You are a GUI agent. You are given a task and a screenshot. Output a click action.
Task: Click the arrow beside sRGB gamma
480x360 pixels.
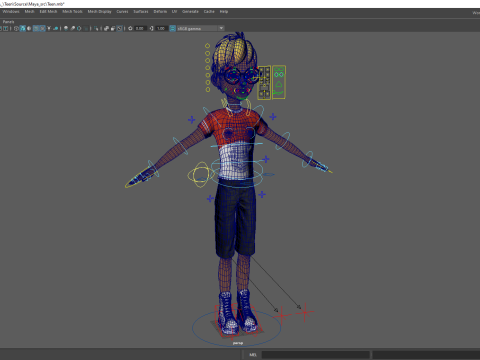click(x=221, y=28)
